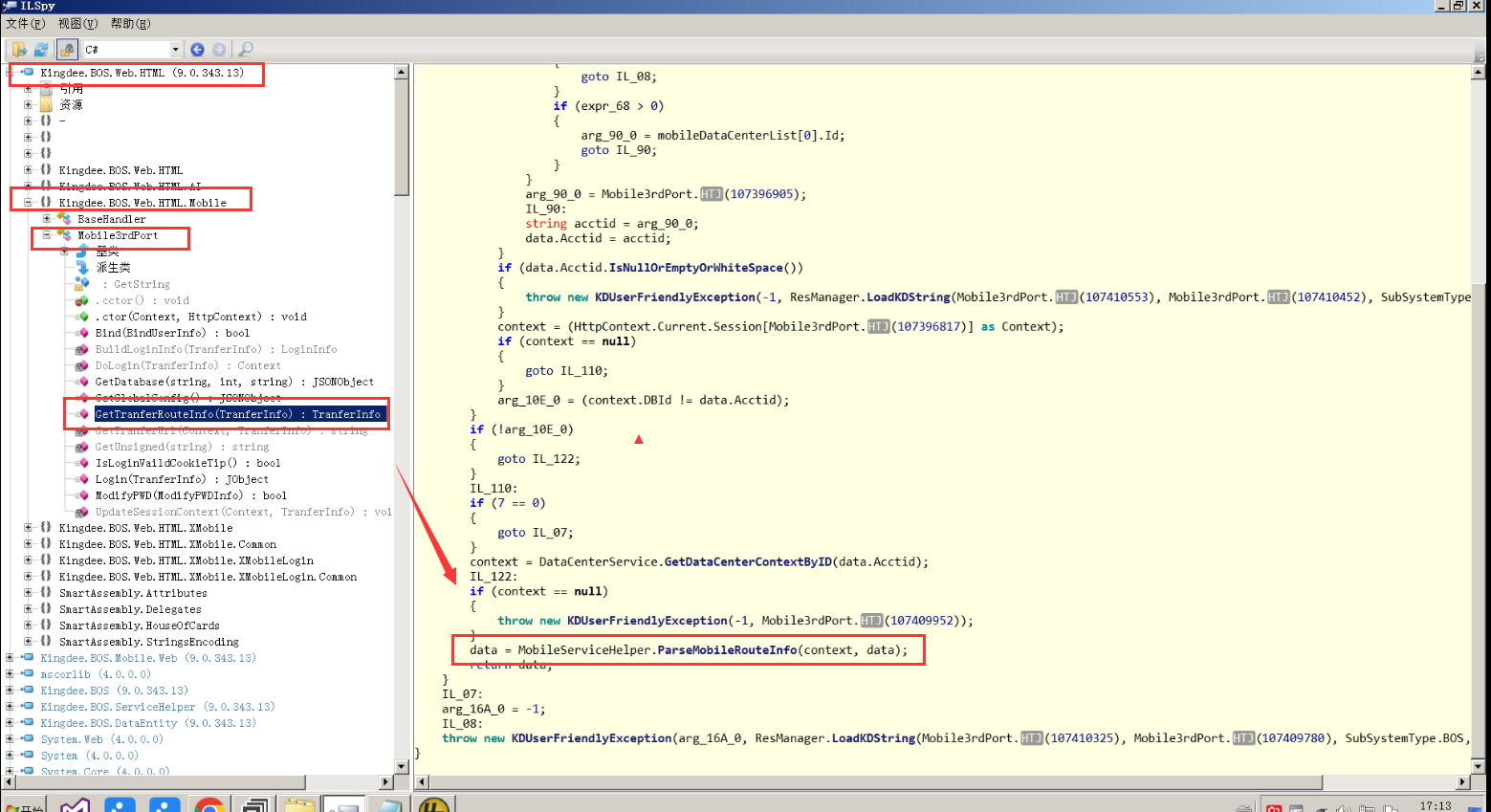Follow the IsNullOrEmptyOrWhiteSpace code link
Image resolution: width=1491 pixels, height=812 pixels.
(695, 268)
